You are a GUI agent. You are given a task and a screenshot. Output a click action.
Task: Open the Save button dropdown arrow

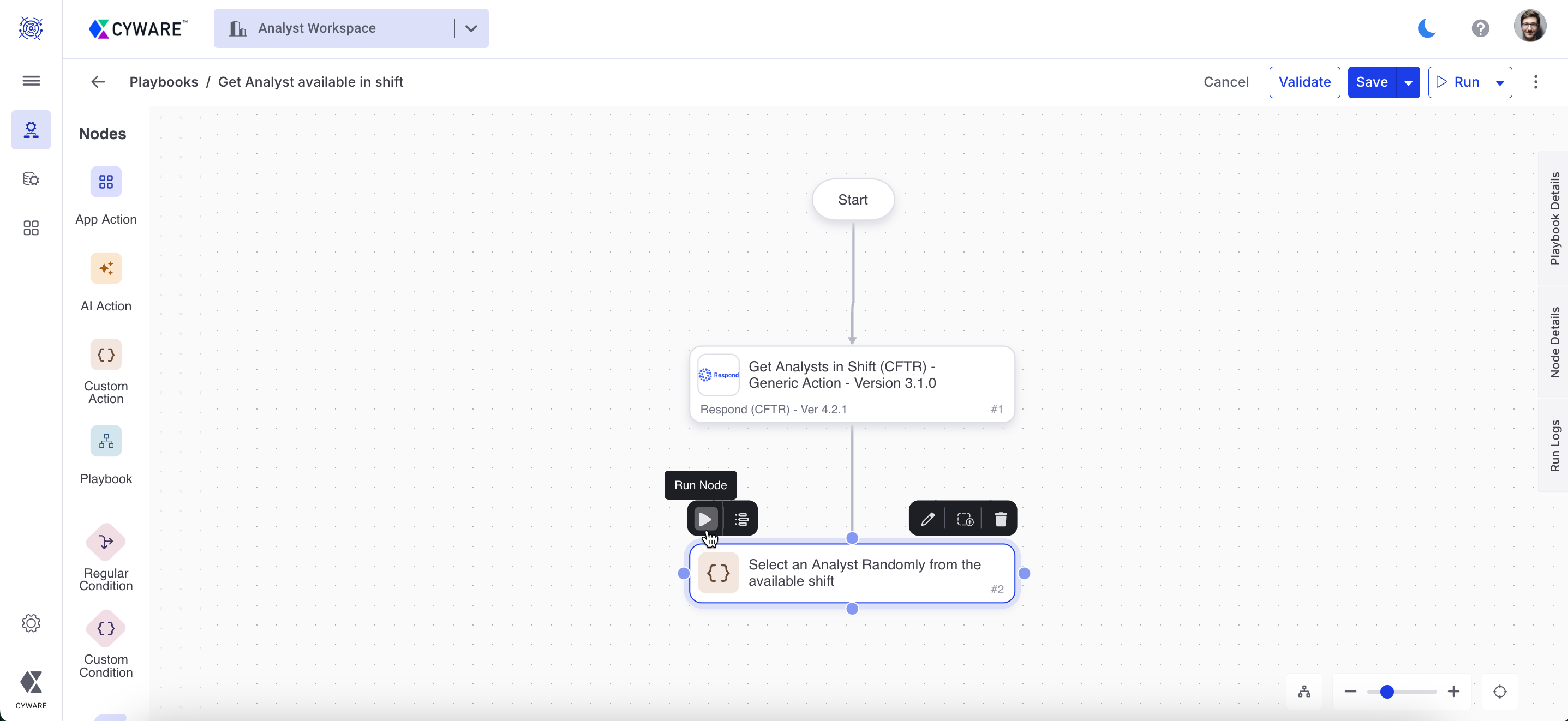click(1408, 82)
